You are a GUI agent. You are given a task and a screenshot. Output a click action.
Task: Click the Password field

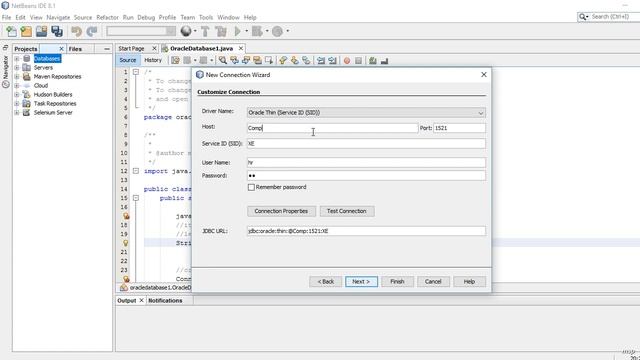click(366, 176)
